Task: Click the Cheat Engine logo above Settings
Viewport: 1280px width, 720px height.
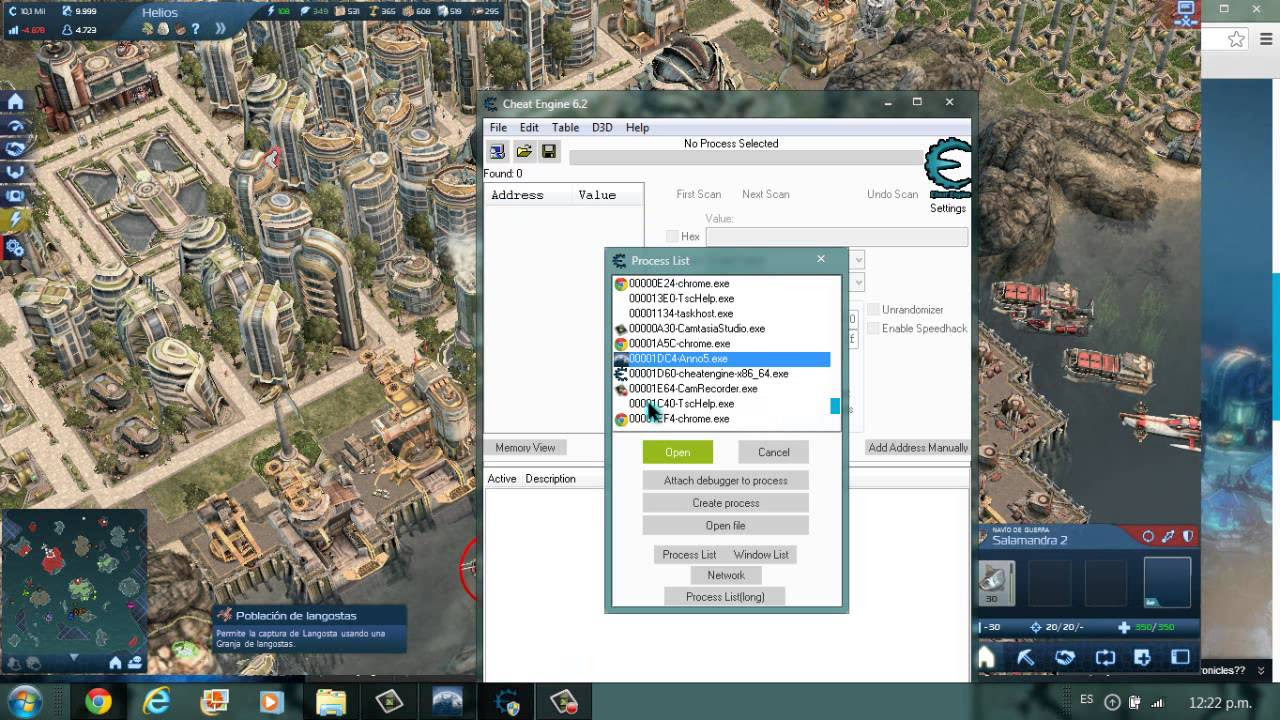Action: pyautogui.click(x=947, y=169)
